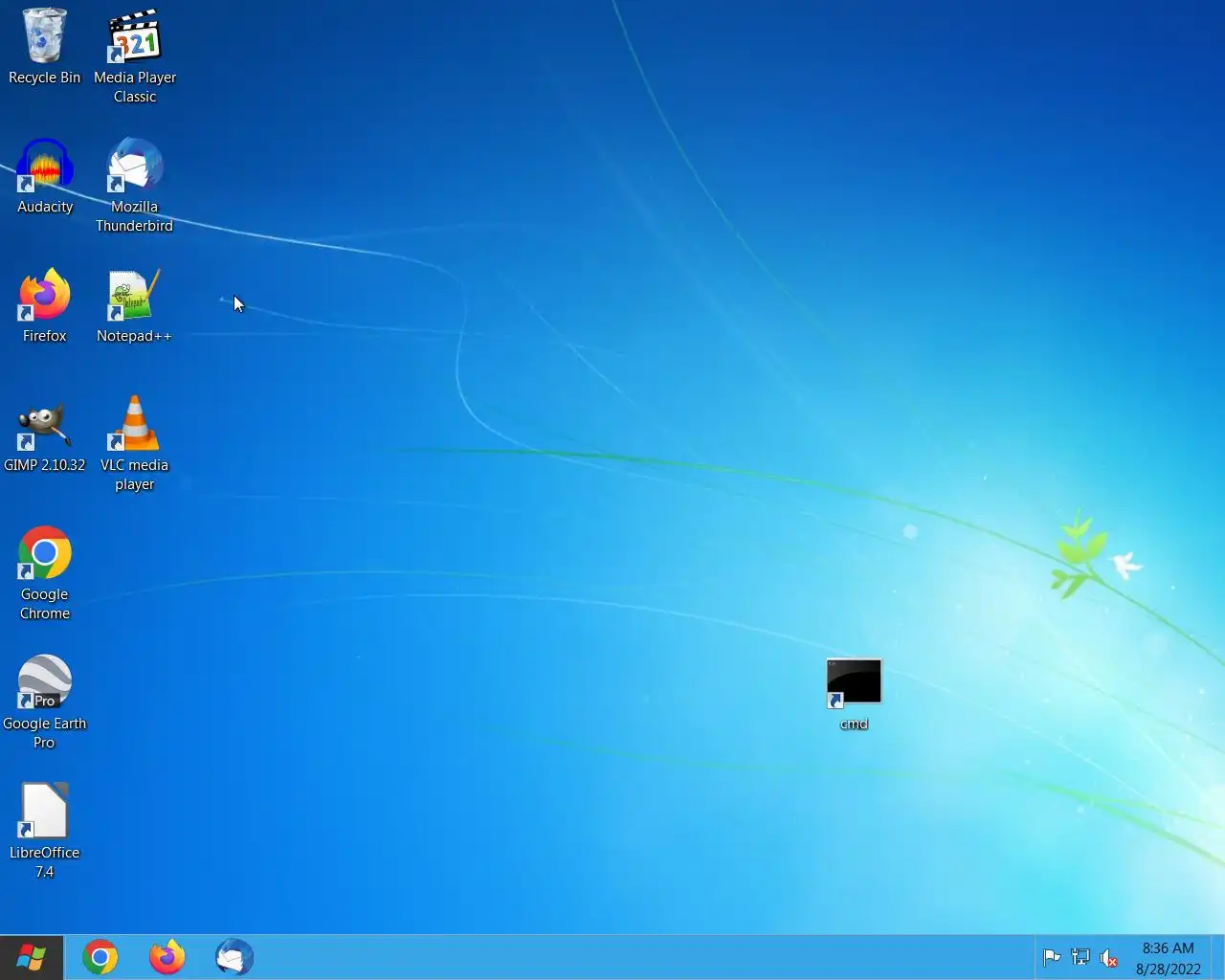This screenshot has height=980, width=1225.
Task: Launch Thunderbird from the taskbar
Action: (234, 957)
